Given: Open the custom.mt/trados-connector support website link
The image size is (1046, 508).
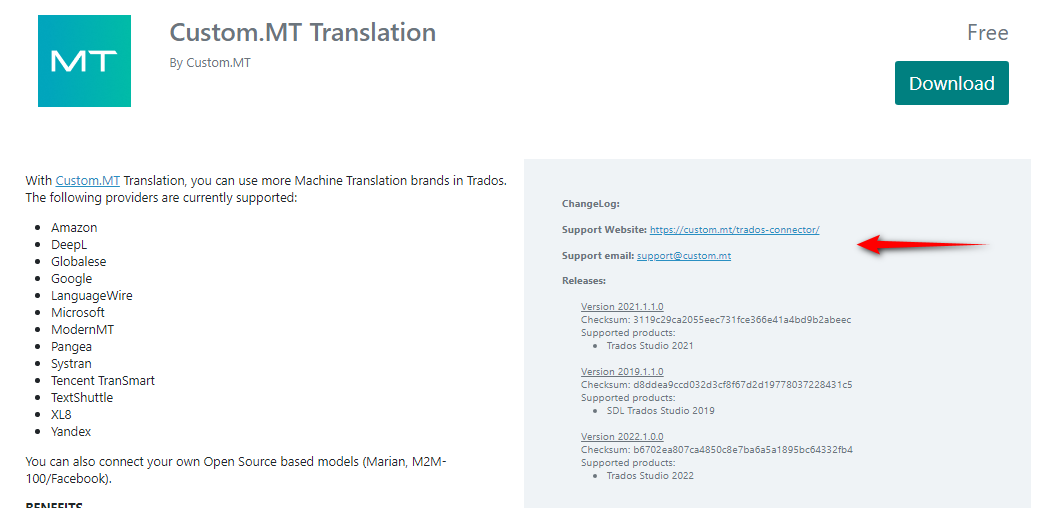Looking at the screenshot, I should [734, 229].
